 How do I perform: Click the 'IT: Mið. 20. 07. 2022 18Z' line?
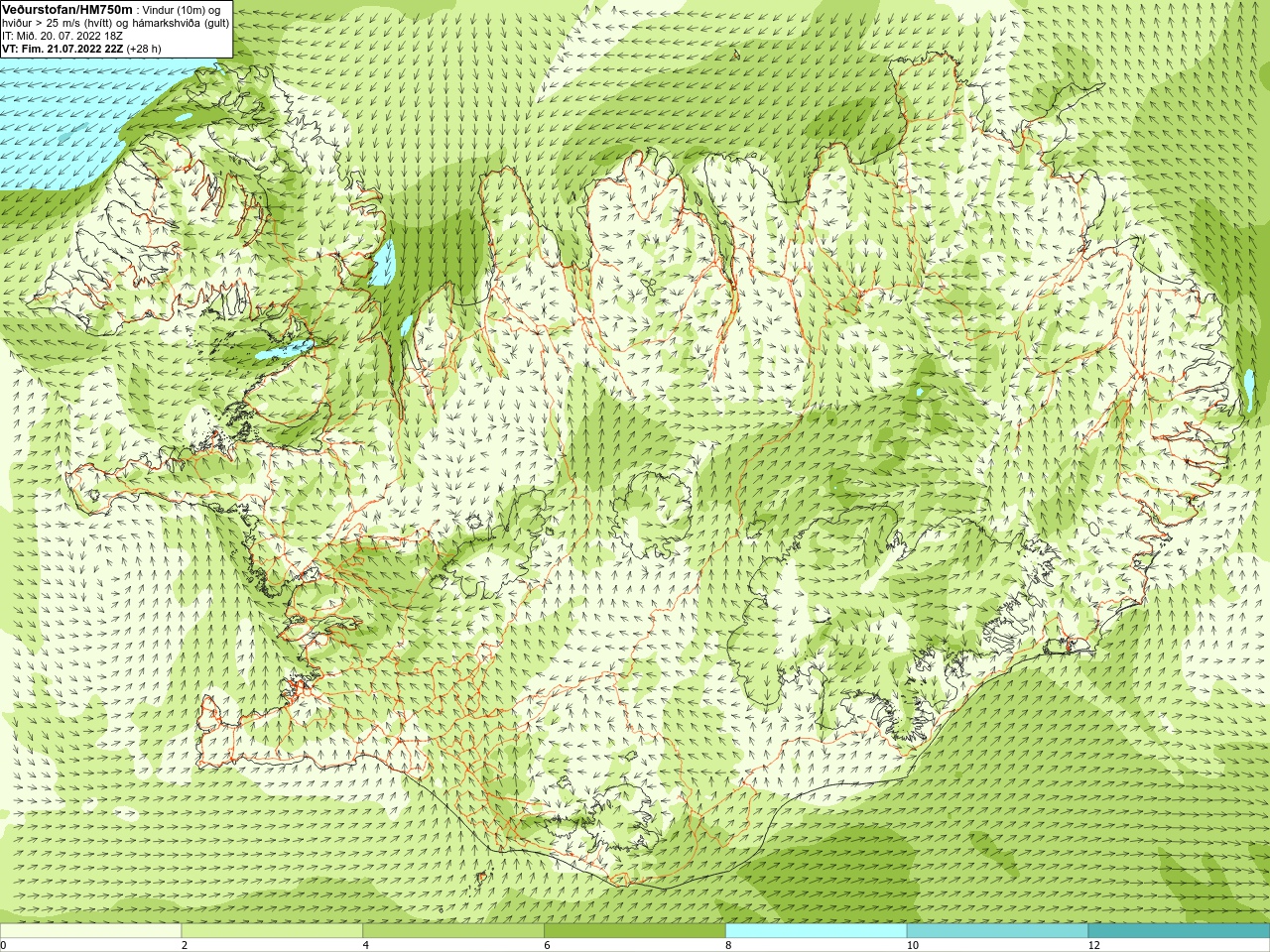(x=63, y=36)
